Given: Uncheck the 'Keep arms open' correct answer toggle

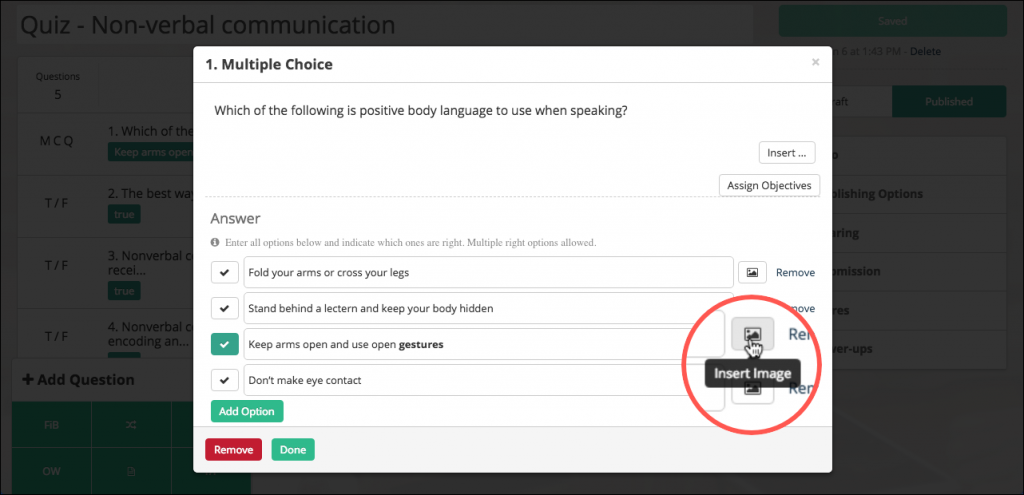Looking at the screenshot, I should point(225,344).
